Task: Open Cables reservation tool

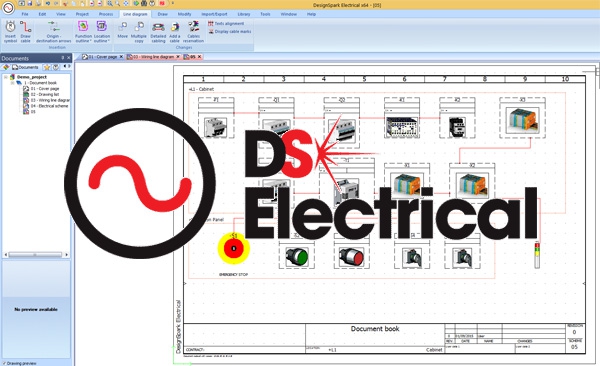Action: click(193, 32)
